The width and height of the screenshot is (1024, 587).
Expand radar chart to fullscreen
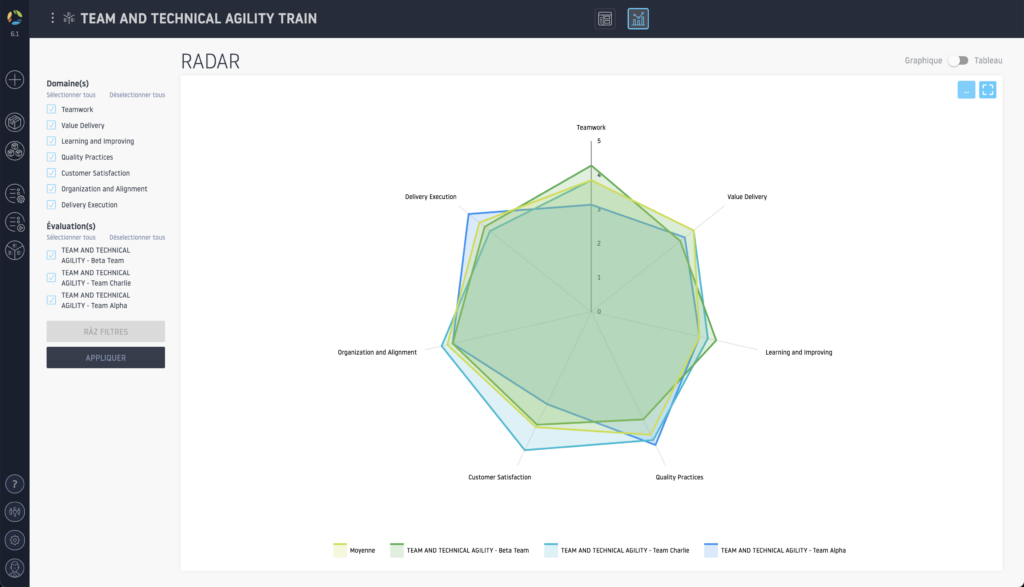click(987, 90)
